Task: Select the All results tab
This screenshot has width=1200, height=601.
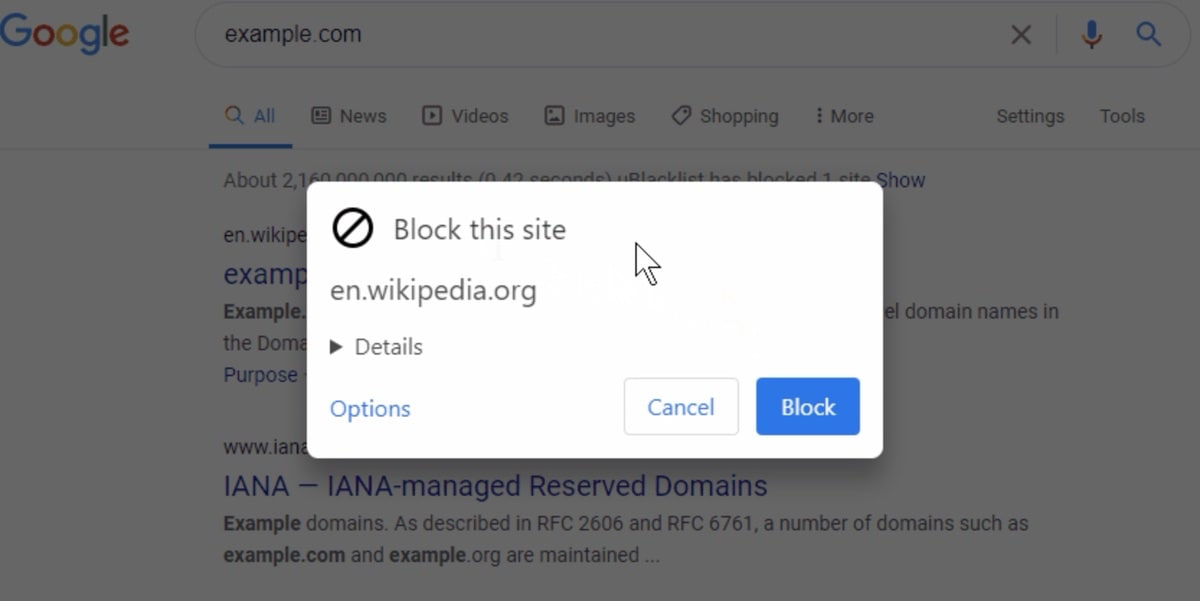Action: pyautogui.click(x=250, y=116)
